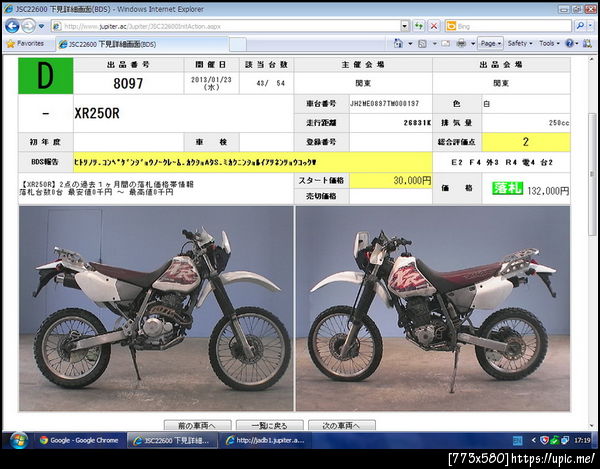Switch to JSC22600 taskbar window
Screen dimensions: 600x469
pyautogui.click(x=172, y=440)
